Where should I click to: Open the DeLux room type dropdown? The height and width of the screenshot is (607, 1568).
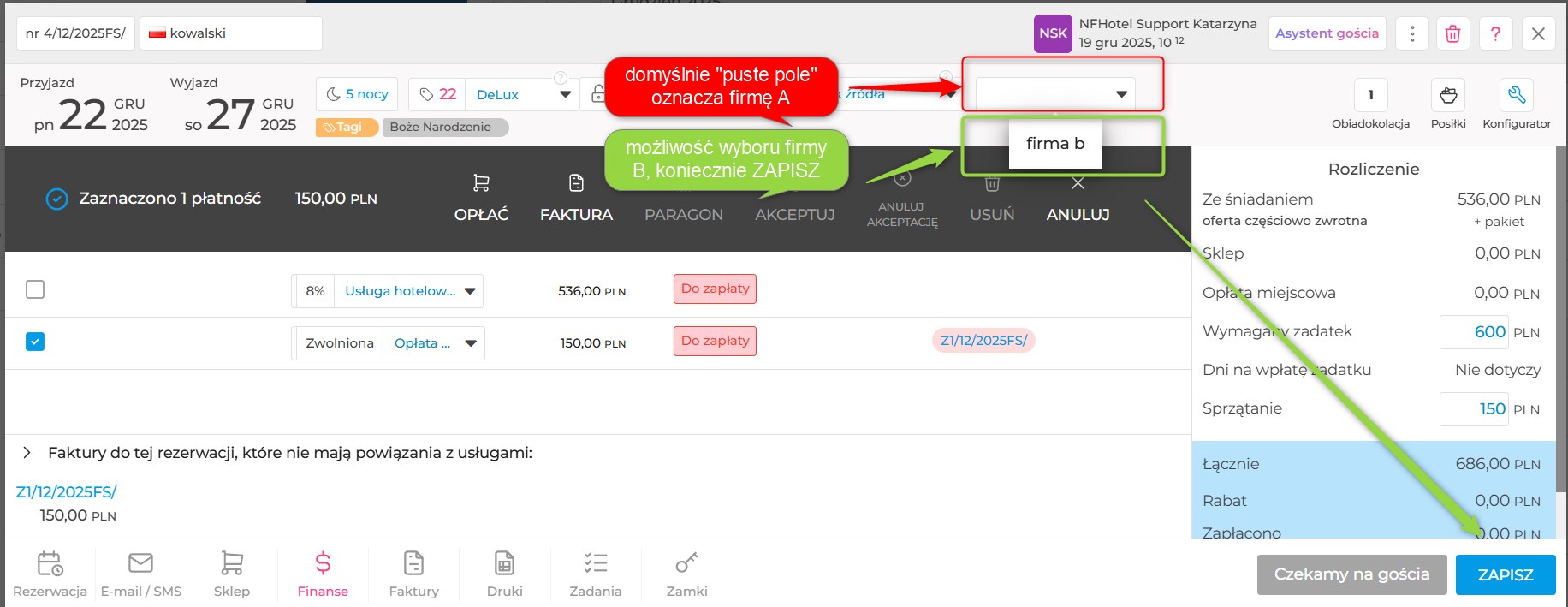tap(522, 94)
